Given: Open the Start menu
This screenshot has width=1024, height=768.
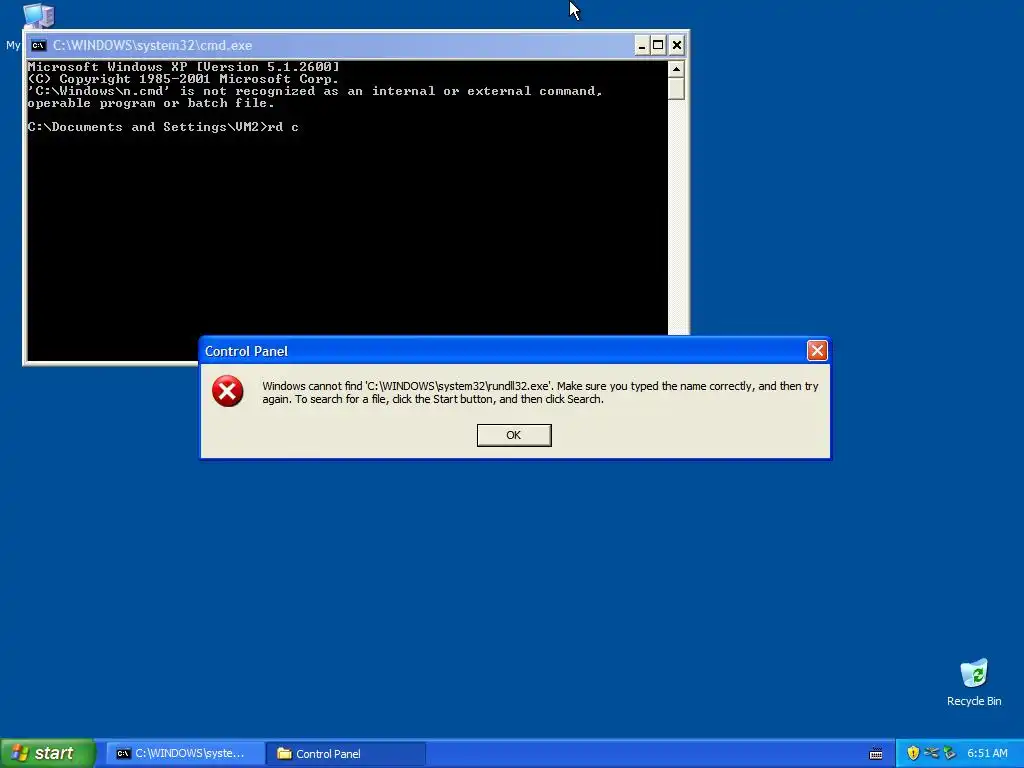Looking at the screenshot, I should click(48, 753).
